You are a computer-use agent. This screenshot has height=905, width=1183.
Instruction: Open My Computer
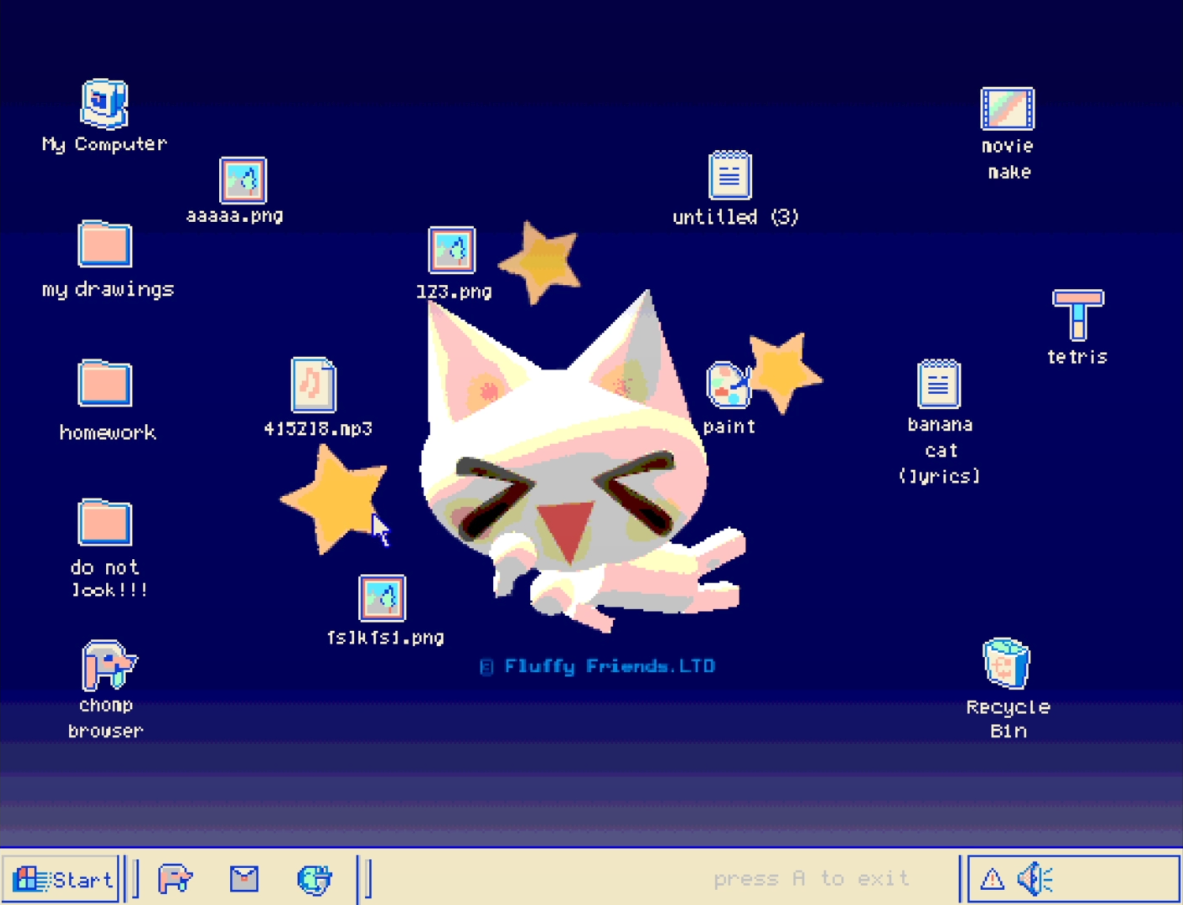click(104, 102)
